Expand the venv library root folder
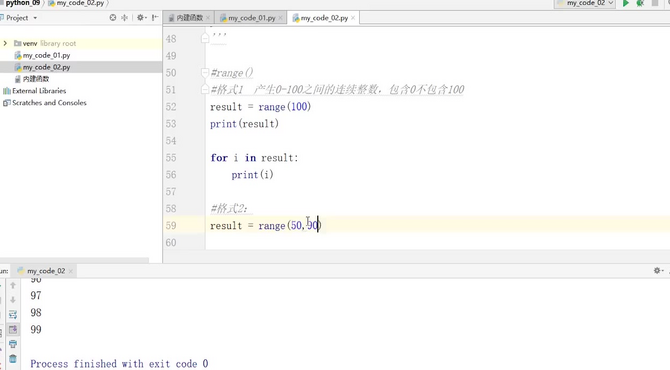 pos(5,43)
